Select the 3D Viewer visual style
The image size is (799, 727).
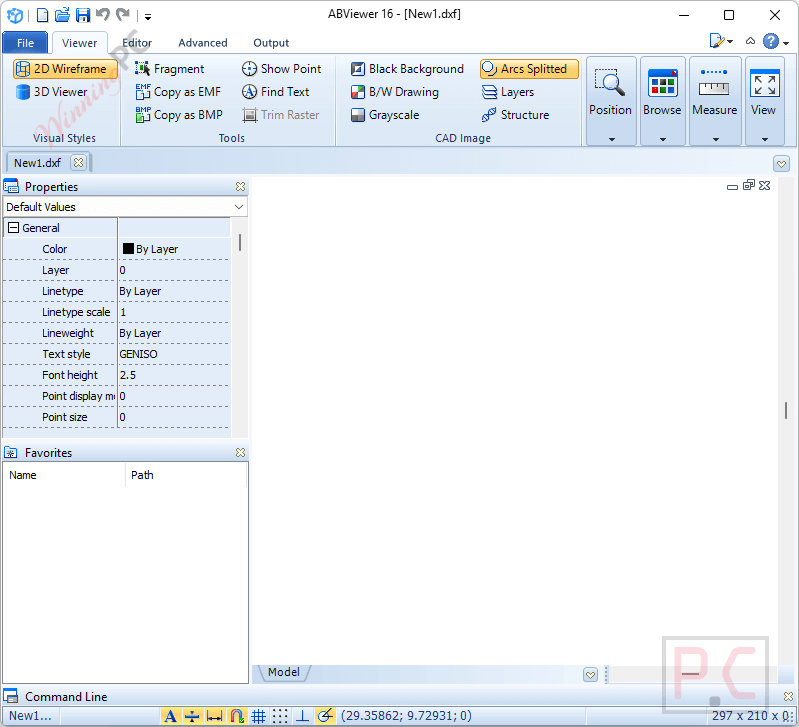pyautogui.click(x=51, y=92)
